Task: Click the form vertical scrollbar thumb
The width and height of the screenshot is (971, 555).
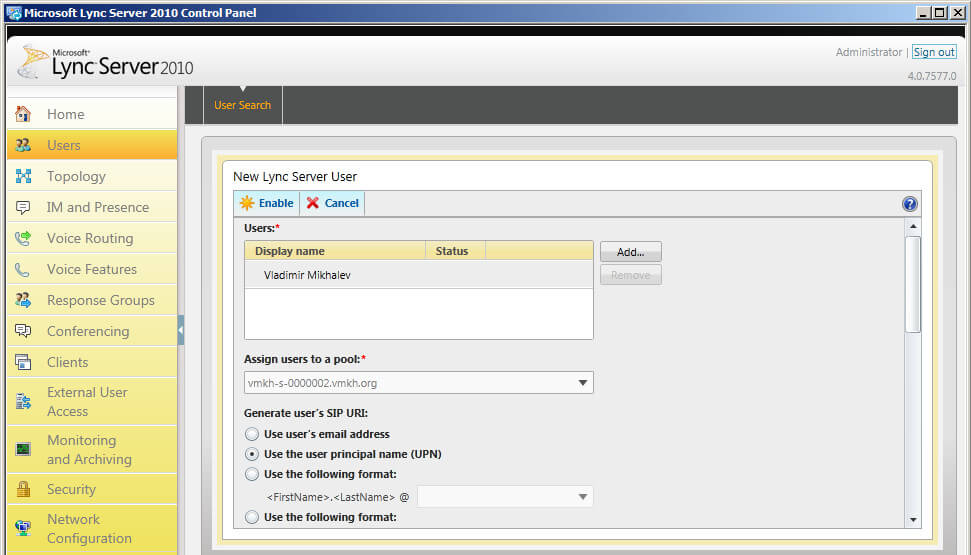Action: click(x=913, y=284)
